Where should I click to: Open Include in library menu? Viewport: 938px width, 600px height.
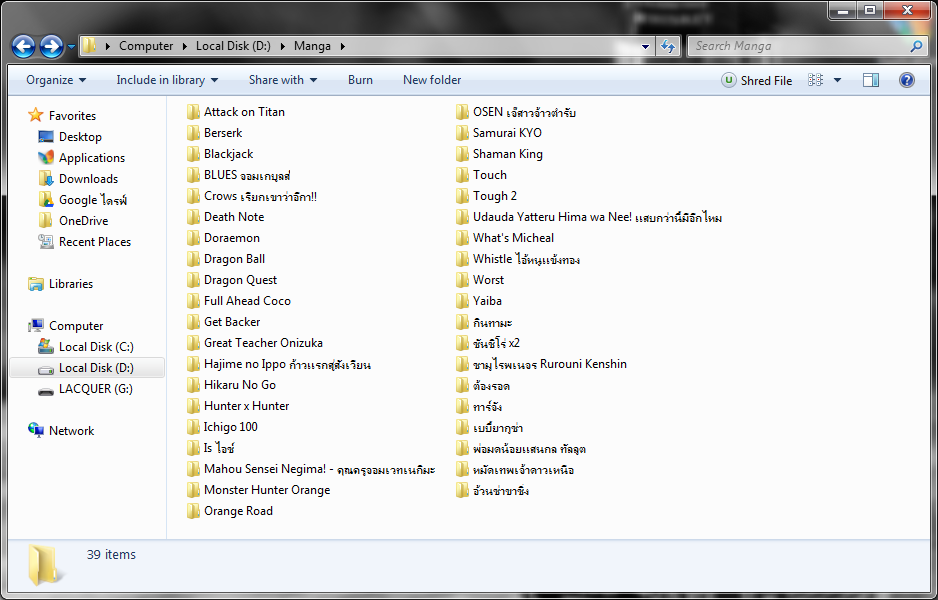point(167,80)
